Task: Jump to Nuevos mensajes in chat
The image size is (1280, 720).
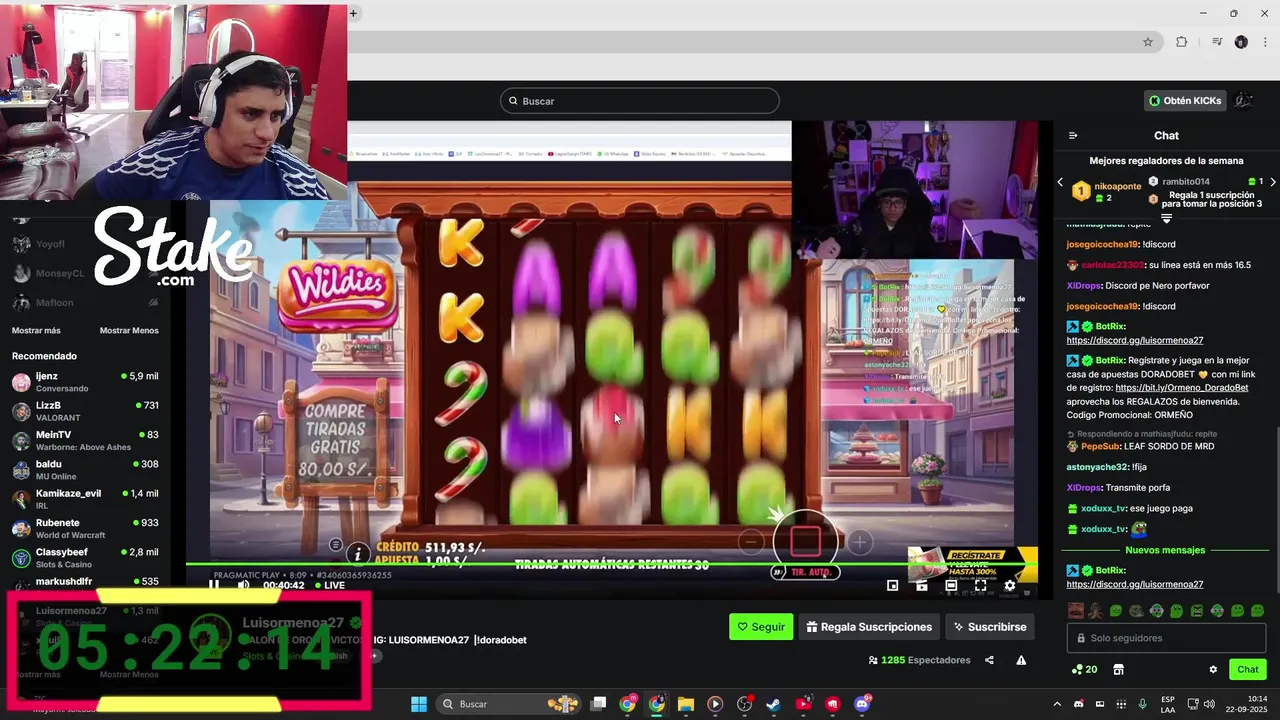Action: click(1165, 550)
